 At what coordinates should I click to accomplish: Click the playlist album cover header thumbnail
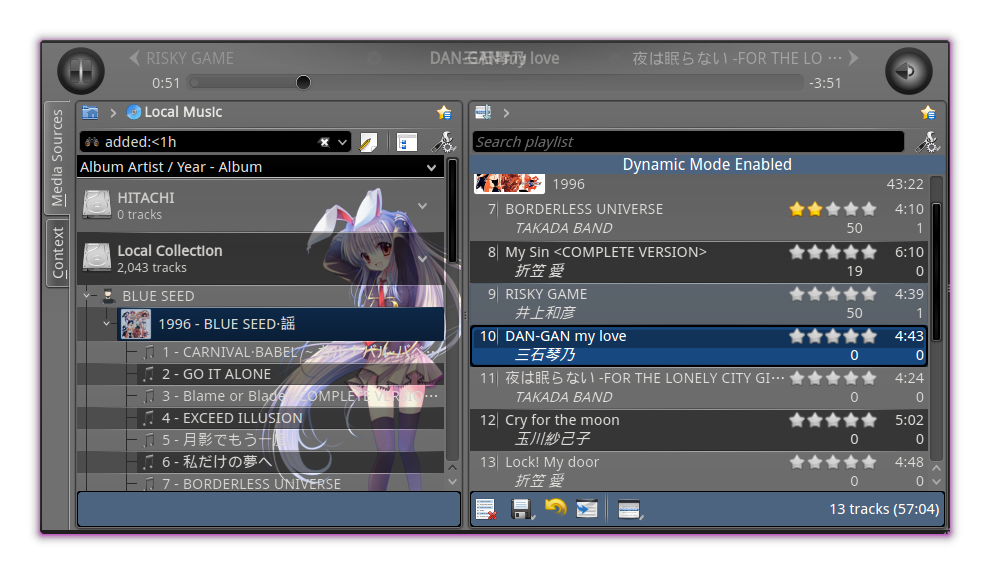click(509, 184)
